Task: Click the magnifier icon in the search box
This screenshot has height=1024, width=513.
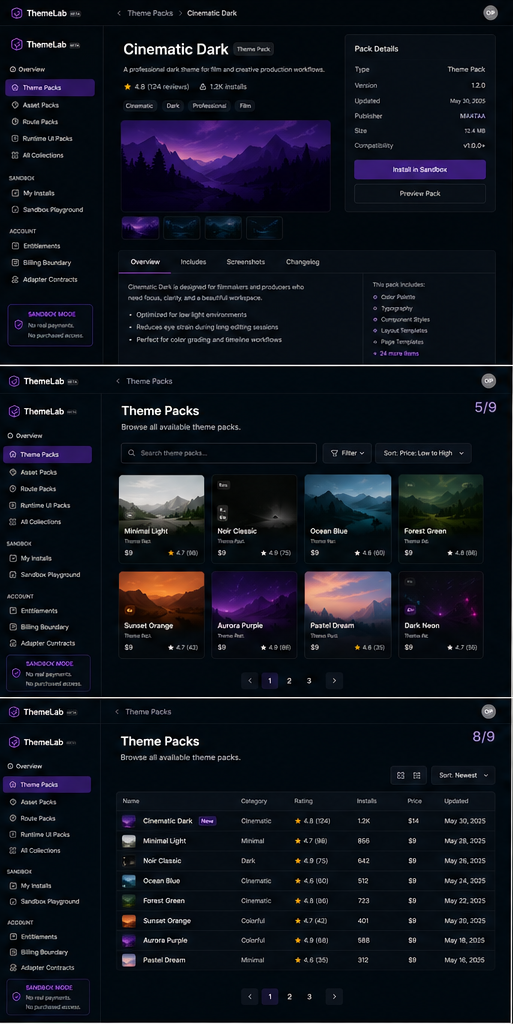Action: [x=132, y=453]
